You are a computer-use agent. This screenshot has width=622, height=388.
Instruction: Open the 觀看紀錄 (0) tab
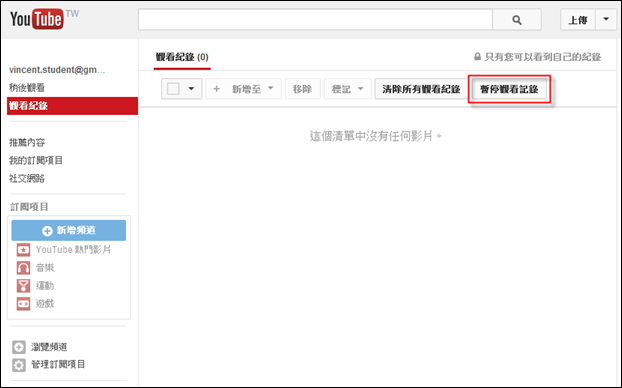[x=182, y=57]
